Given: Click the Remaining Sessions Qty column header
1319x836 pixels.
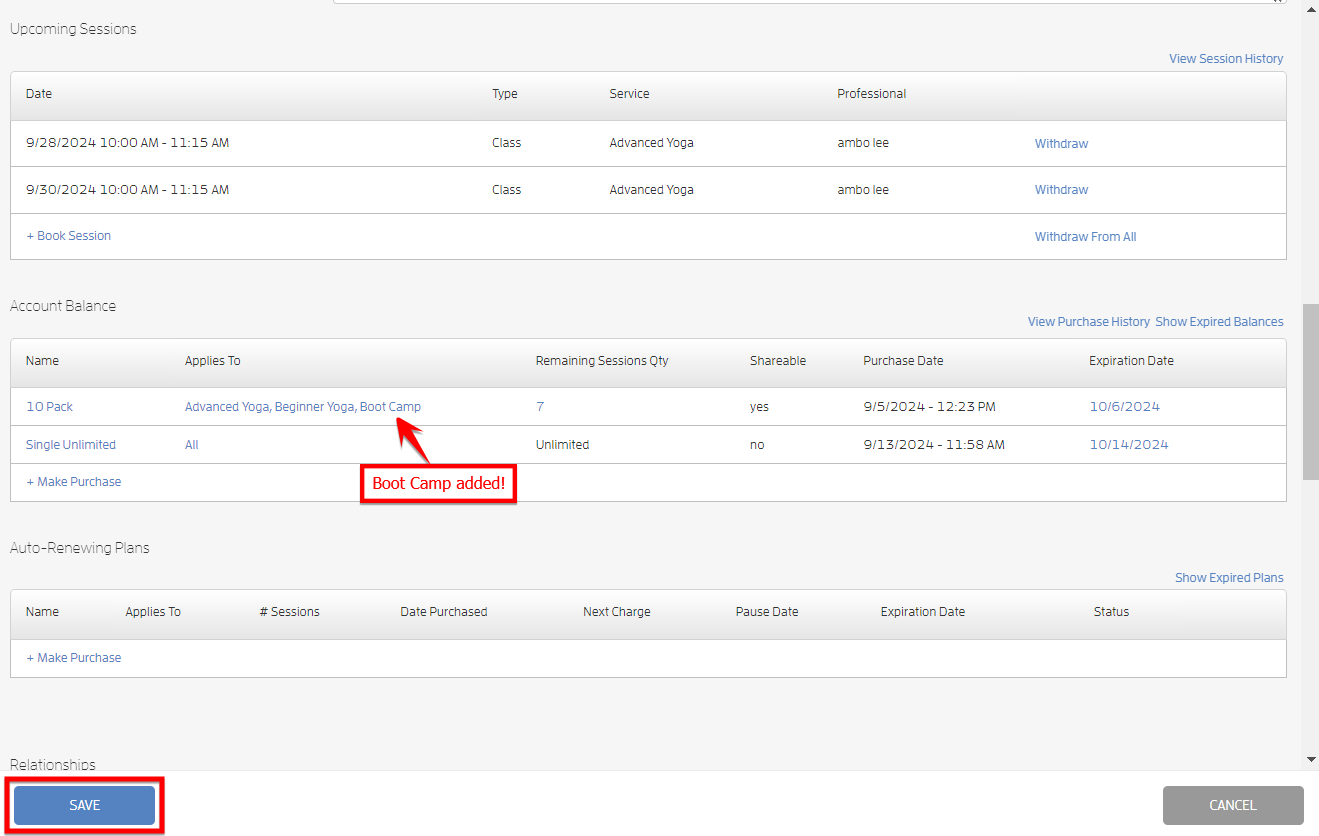Looking at the screenshot, I should click(x=602, y=361).
